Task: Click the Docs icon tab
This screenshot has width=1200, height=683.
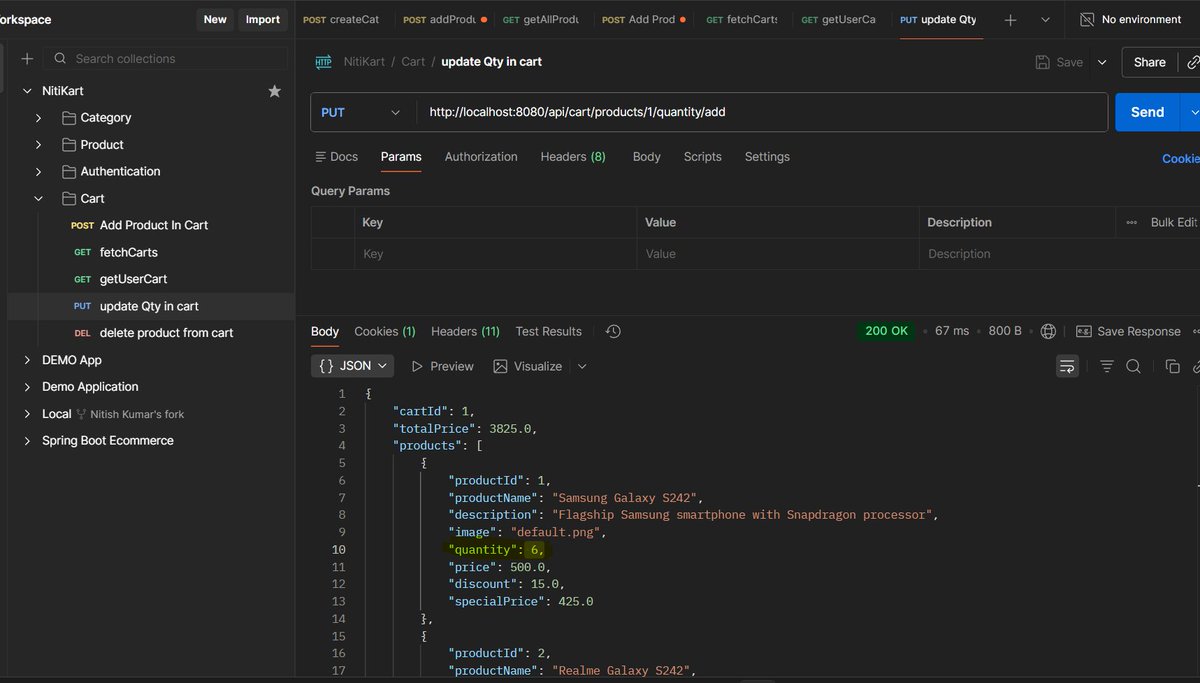Action: (x=335, y=157)
